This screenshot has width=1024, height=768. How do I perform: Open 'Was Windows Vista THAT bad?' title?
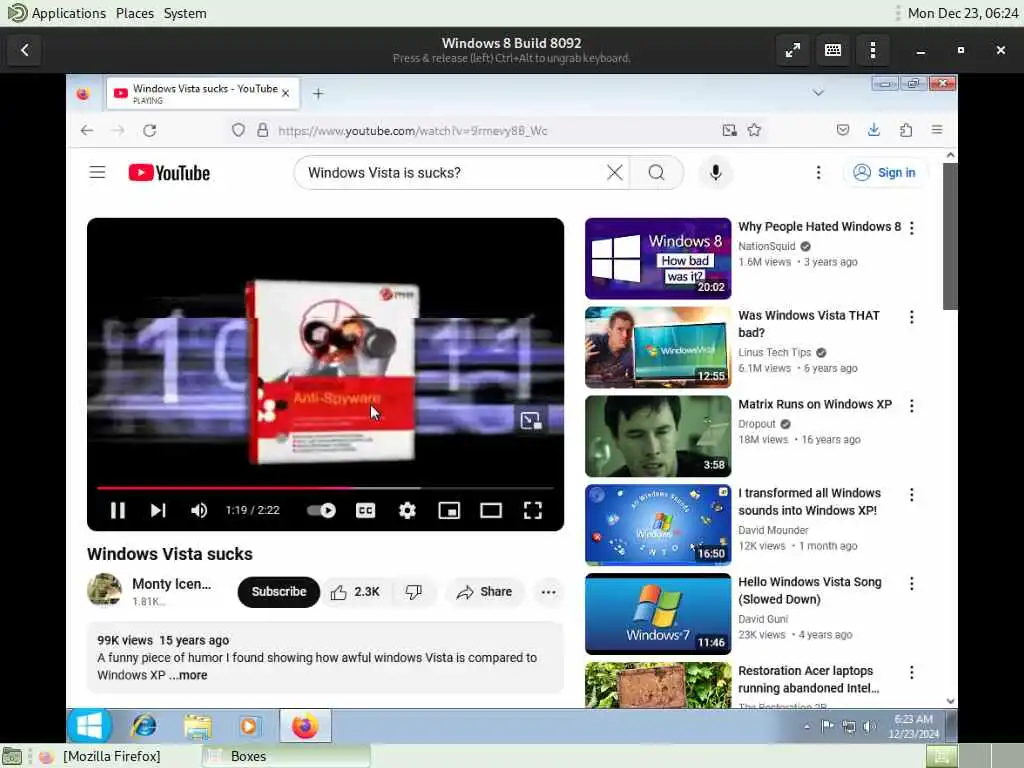click(809, 324)
